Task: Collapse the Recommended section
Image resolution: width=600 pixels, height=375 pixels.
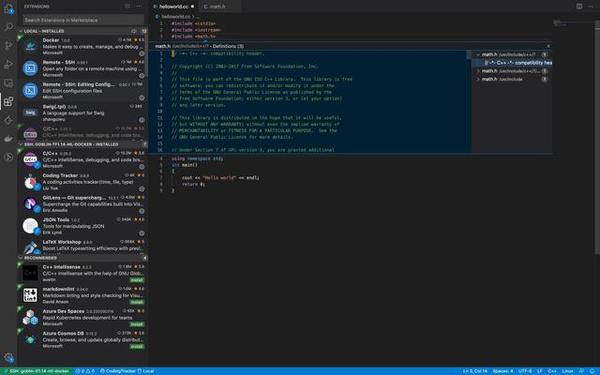Action: click(x=21, y=258)
